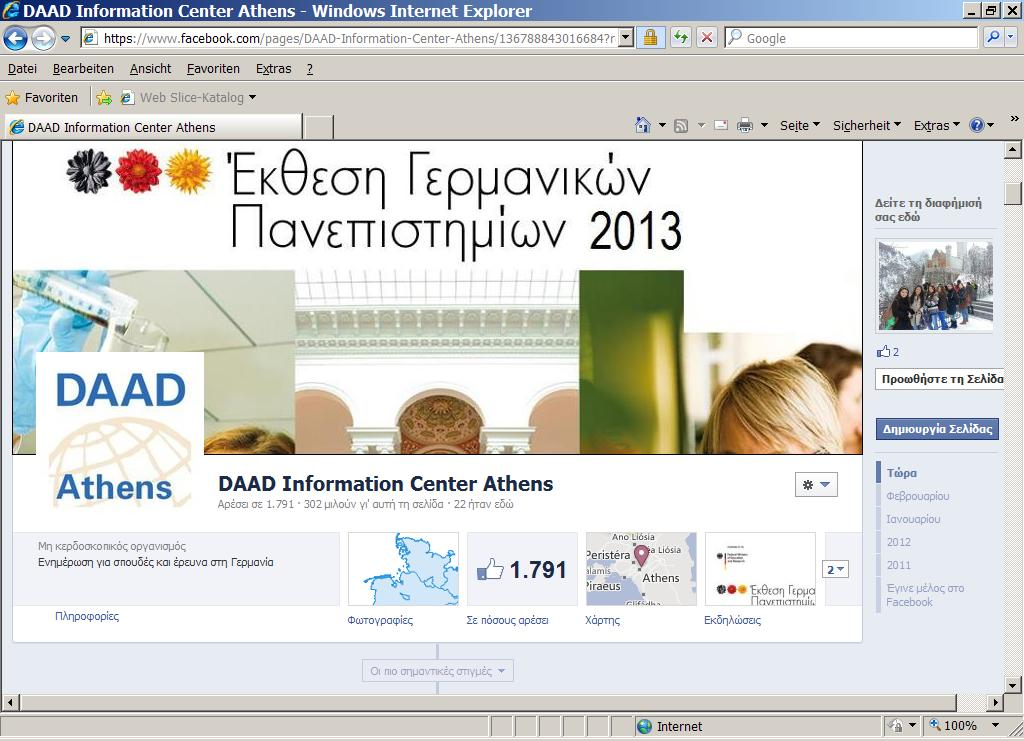The width and height of the screenshot is (1024, 741).
Task: Click the Δημιουργία Σελίδας button
Action: [x=937, y=429]
